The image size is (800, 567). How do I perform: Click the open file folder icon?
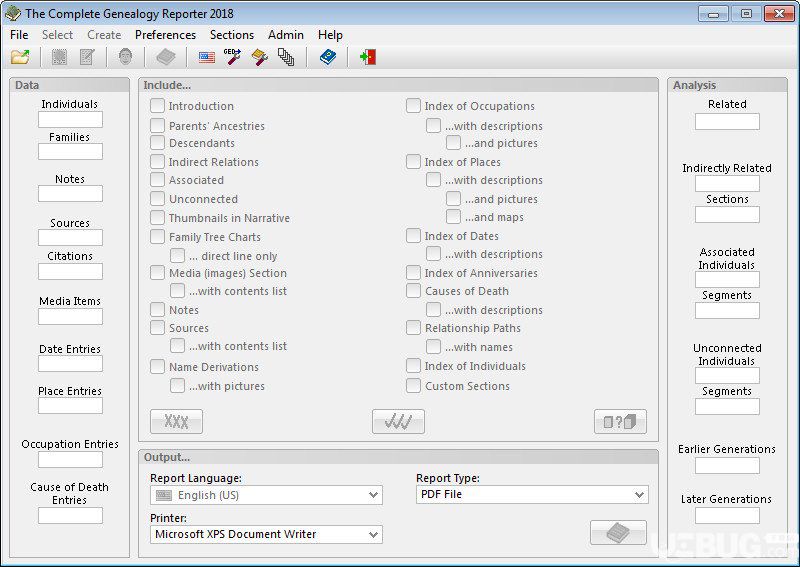click(x=20, y=57)
